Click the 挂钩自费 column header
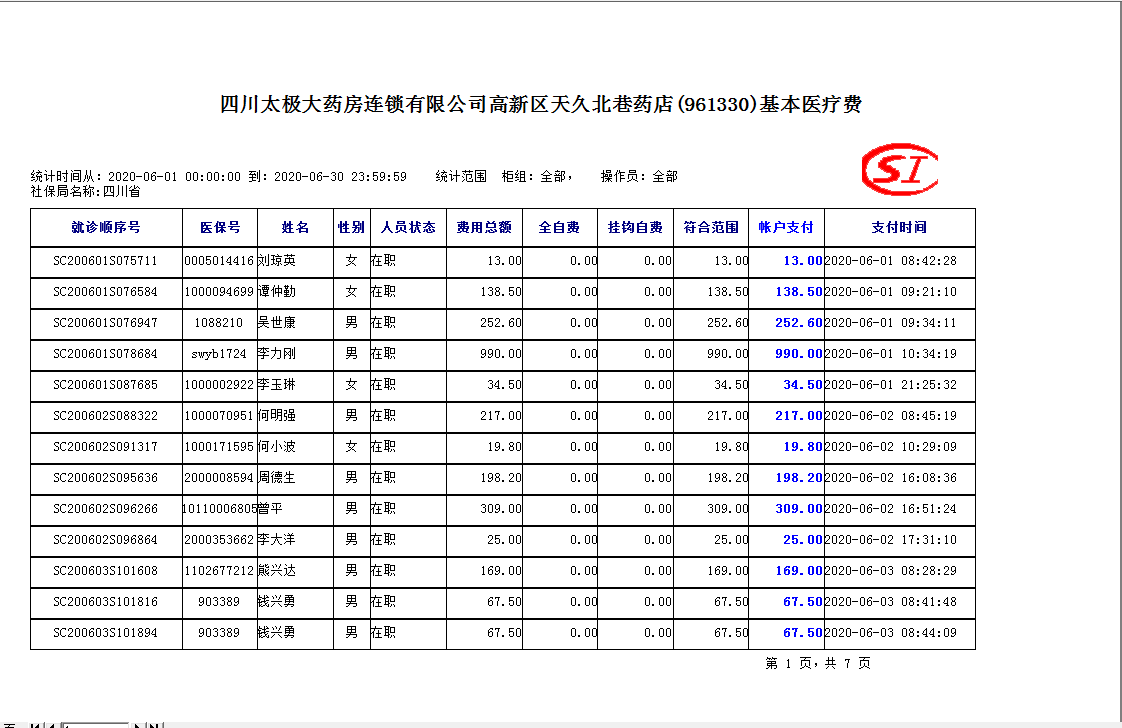 [x=635, y=227]
